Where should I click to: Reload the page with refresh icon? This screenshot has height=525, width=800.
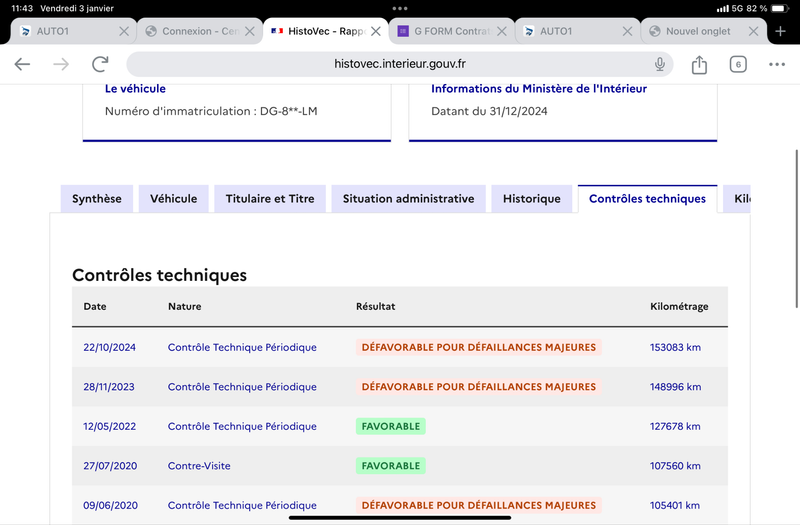pos(100,64)
